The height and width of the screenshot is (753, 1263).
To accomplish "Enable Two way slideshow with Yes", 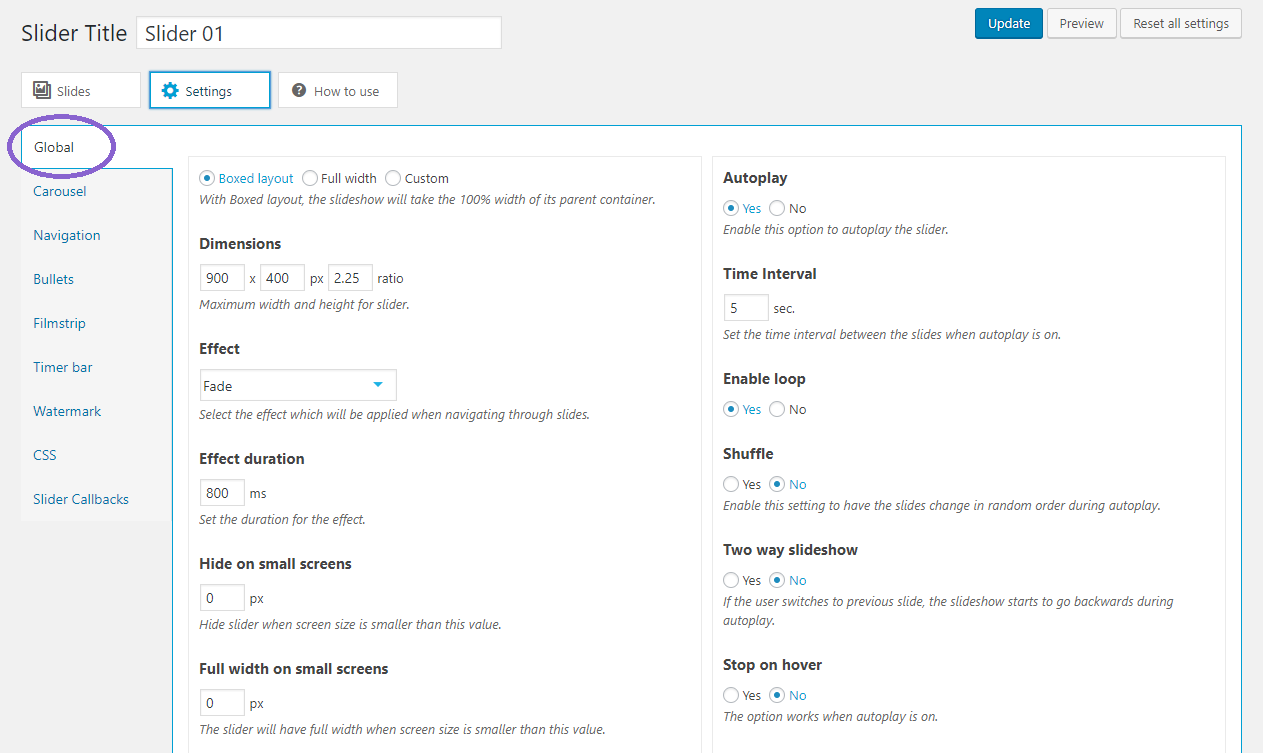I will [731, 580].
